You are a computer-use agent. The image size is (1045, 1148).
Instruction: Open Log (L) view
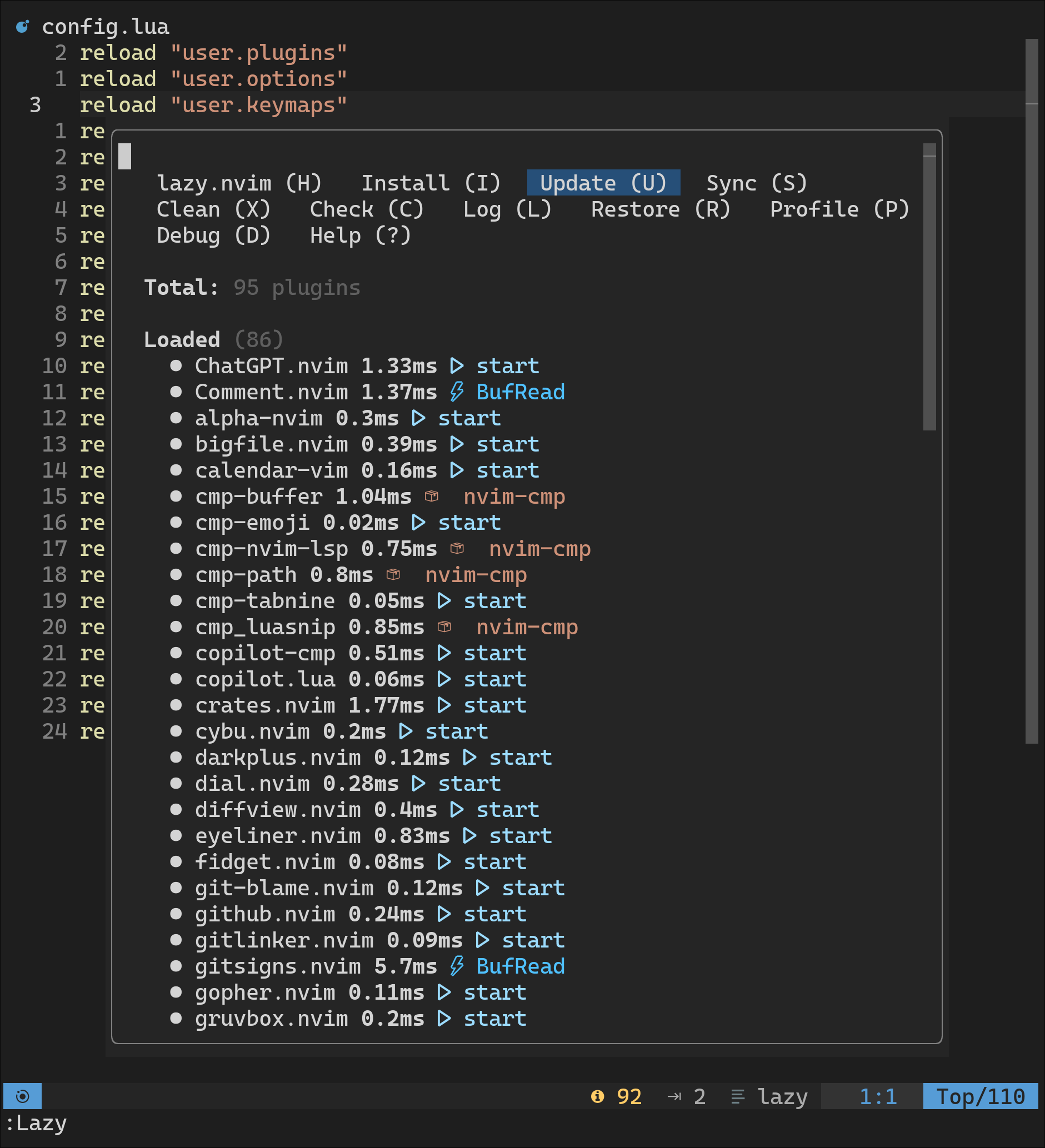[x=507, y=209]
